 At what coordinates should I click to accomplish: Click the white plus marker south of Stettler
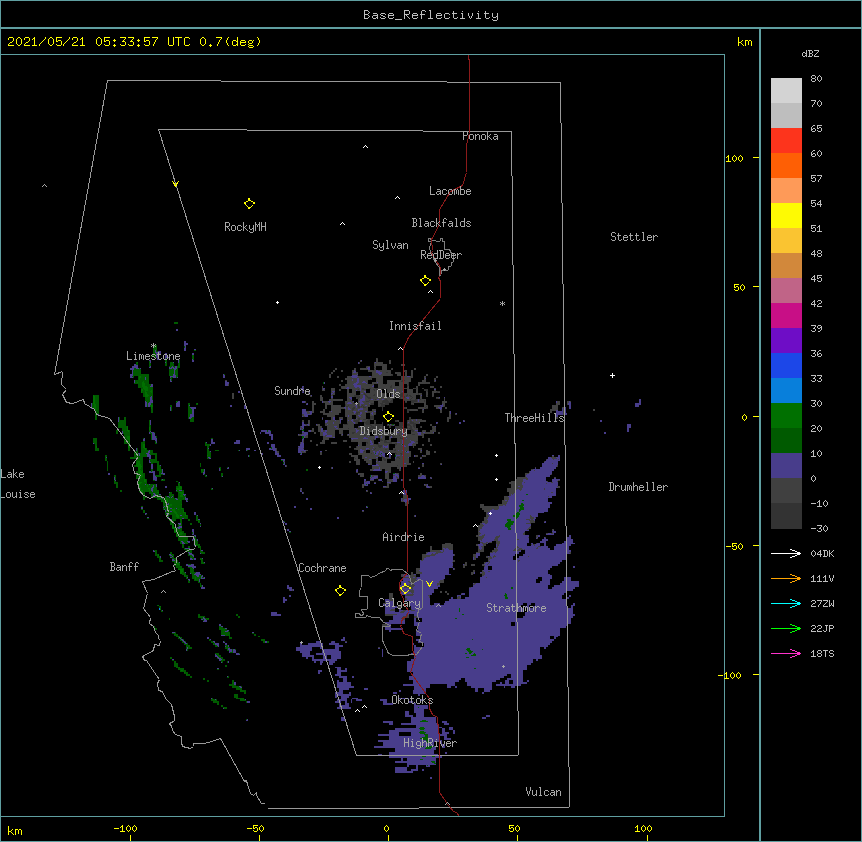(612, 375)
